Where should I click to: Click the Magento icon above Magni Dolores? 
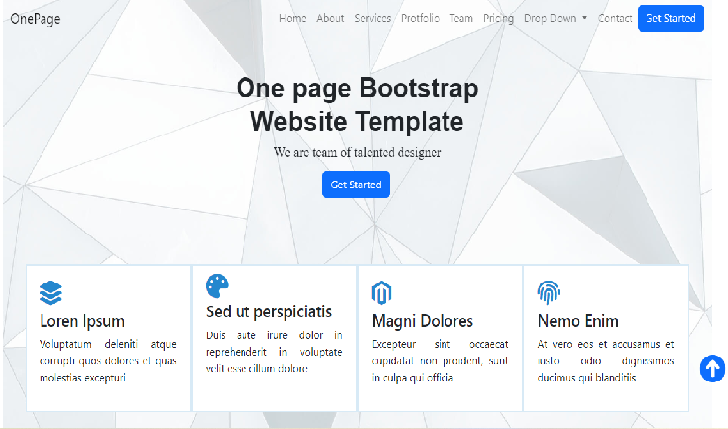coord(381,293)
